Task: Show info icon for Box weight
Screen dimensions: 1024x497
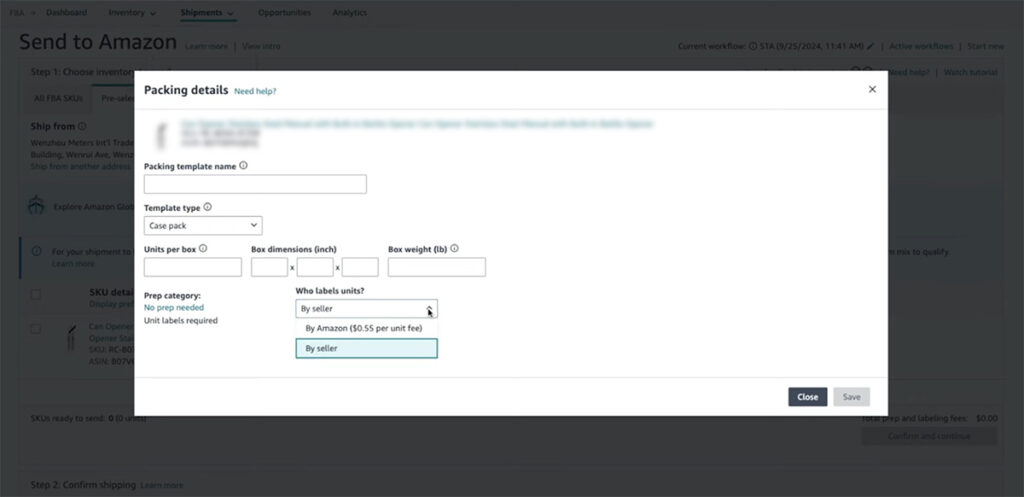Action: pyautogui.click(x=455, y=249)
